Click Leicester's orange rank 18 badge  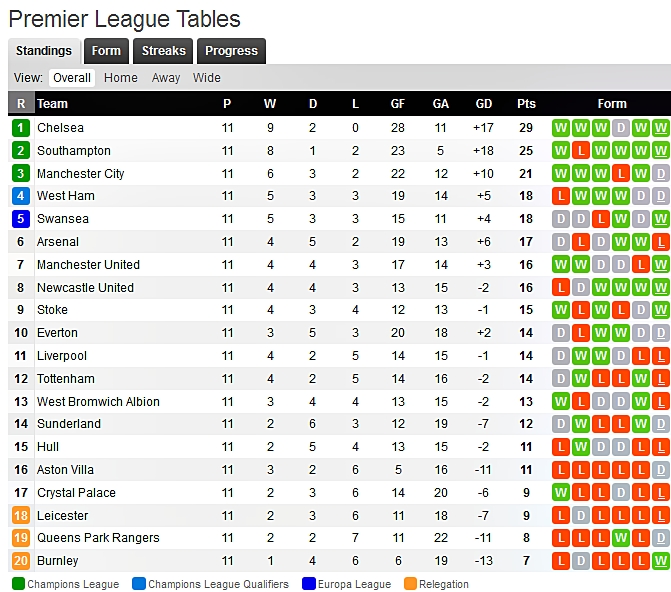[21, 515]
